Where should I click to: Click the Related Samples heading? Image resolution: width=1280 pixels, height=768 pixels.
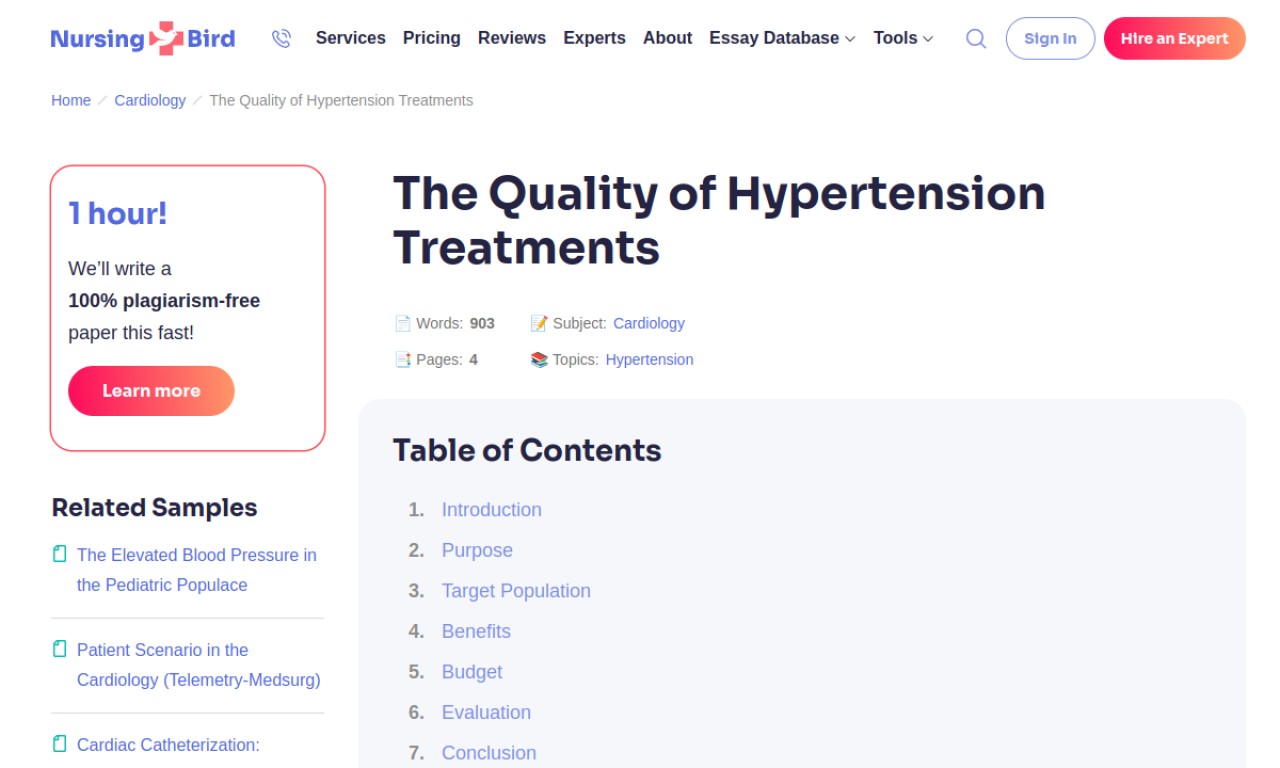click(x=154, y=508)
